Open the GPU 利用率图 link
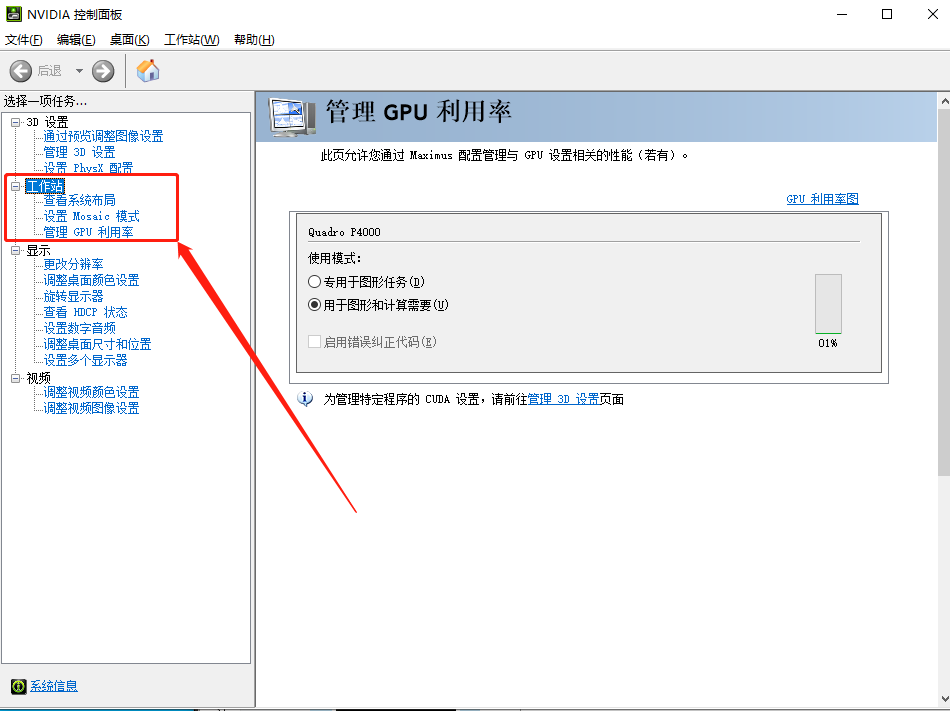The image size is (950, 711). 822,199
